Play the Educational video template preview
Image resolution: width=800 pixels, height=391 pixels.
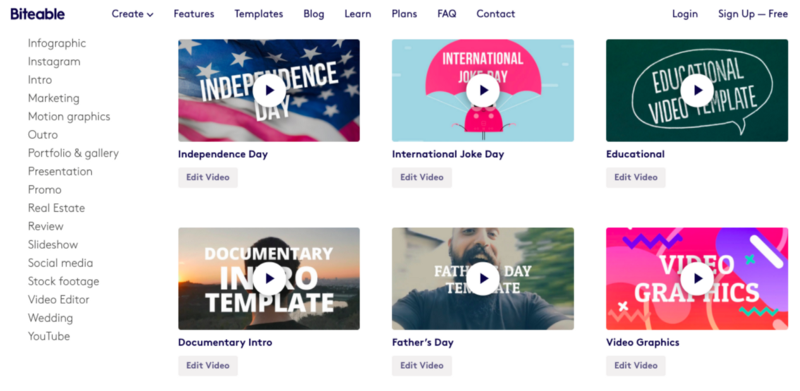[x=697, y=90]
